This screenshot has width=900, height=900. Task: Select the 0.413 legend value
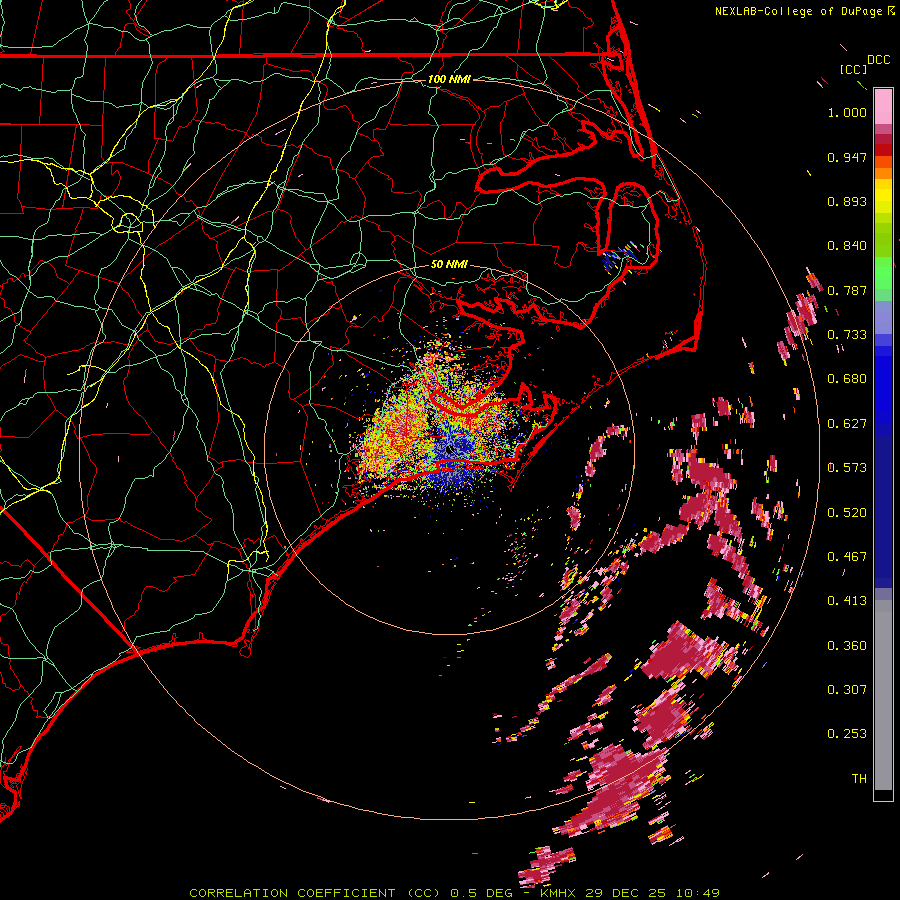pos(847,601)
